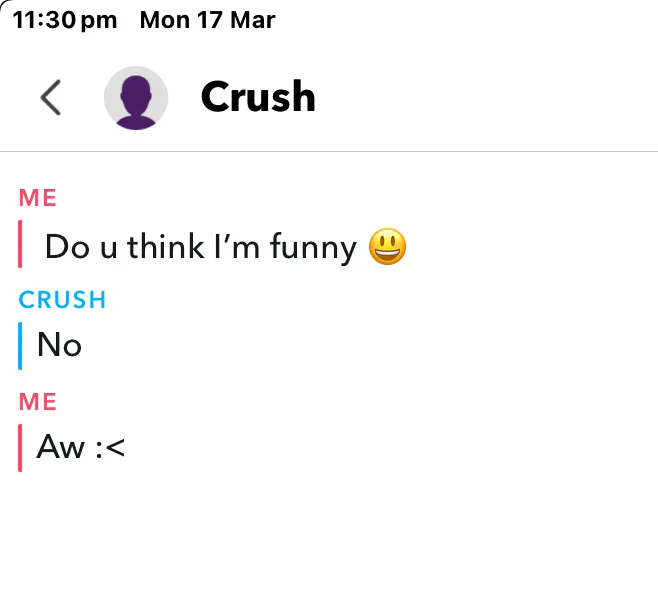The width and height of the screenshot is (658, 607).
Task: Tap the back arrow chevron
Action: click(x=50, y=97)
